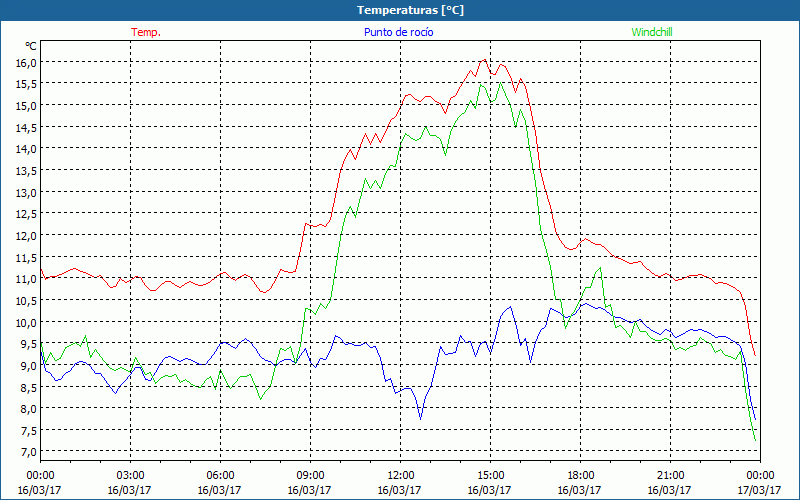The image size is (800, 500).
Task: Click the '14,5' y-axis value
Action: click(26, 128)
